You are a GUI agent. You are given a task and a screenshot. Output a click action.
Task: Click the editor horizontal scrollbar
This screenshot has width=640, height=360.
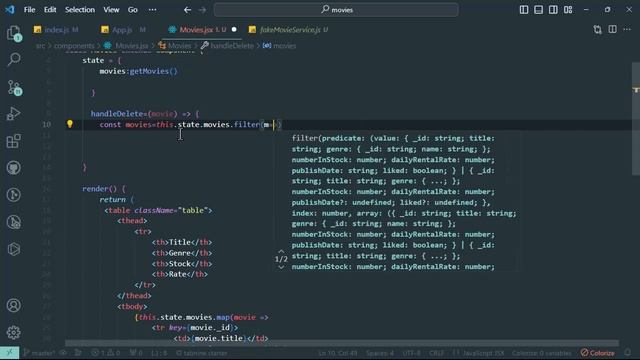tap(342, 343)
